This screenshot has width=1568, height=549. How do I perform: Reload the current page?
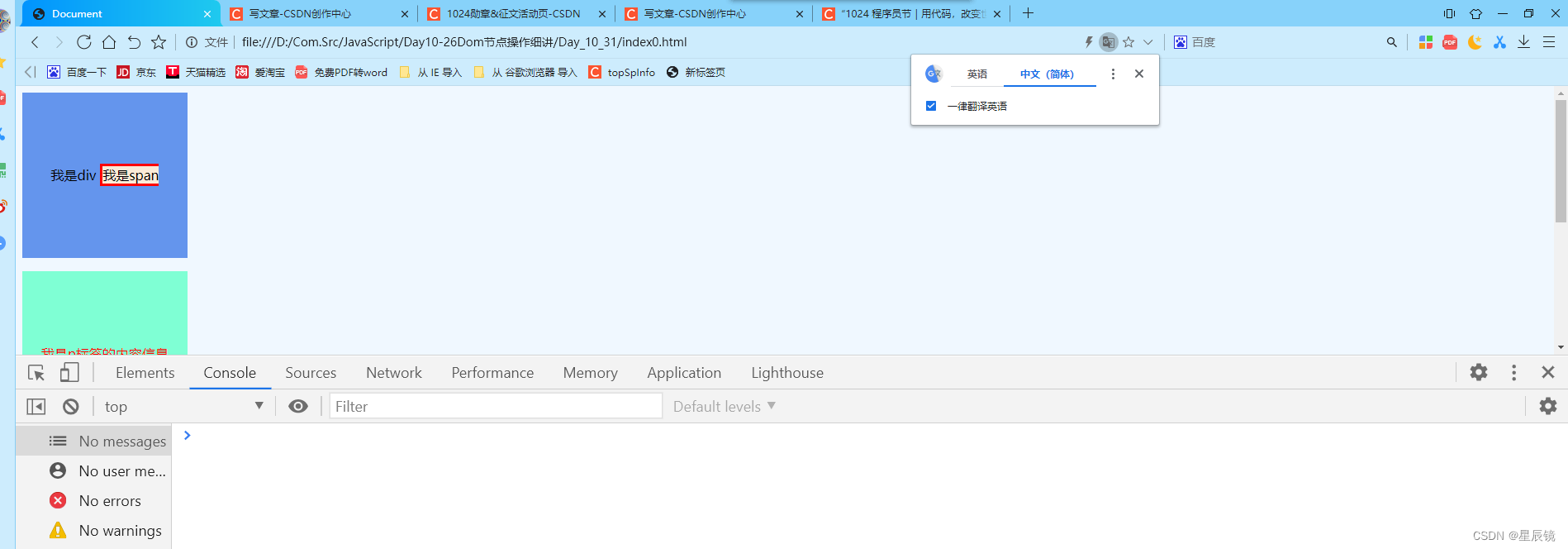[83, 42]
